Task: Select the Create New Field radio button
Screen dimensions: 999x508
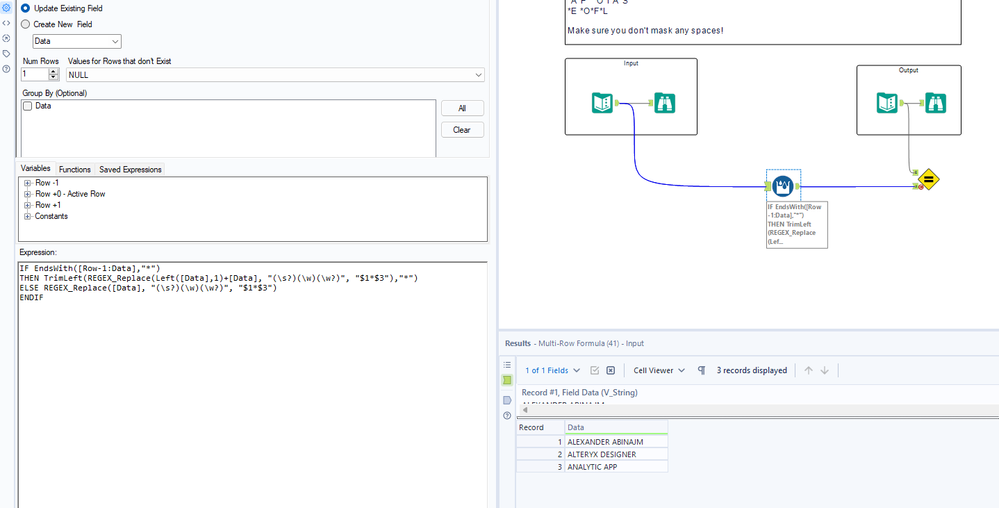Action: [x=25, y=24]
